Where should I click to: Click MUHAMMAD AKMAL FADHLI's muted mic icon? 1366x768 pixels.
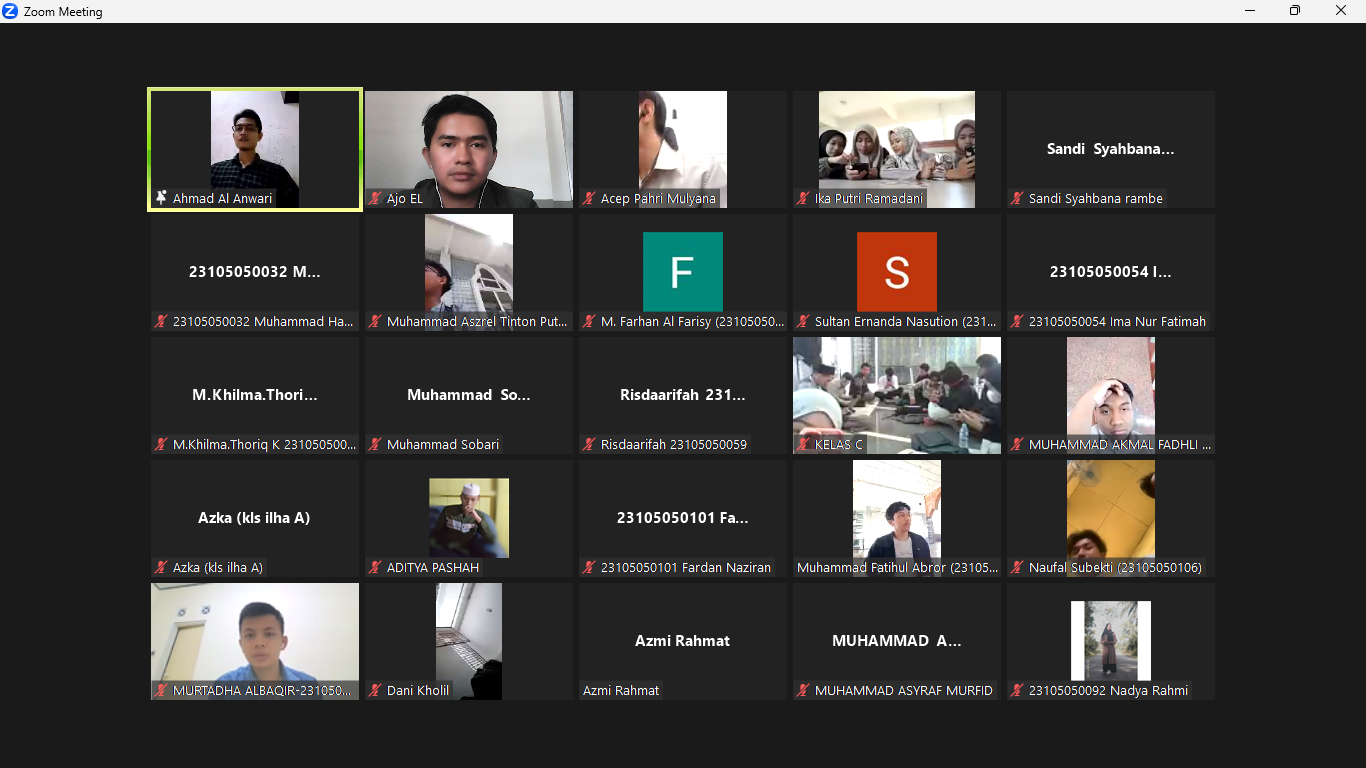tap(1018, 444)
